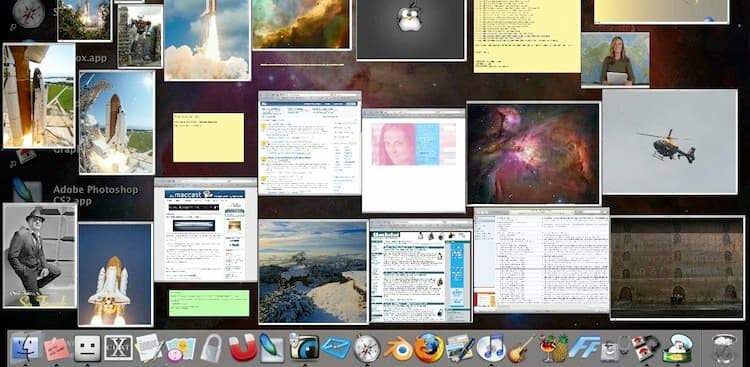Select the maccast web page window
The height and width of the screenshot is (367, 750).
[x=206, y=230]
